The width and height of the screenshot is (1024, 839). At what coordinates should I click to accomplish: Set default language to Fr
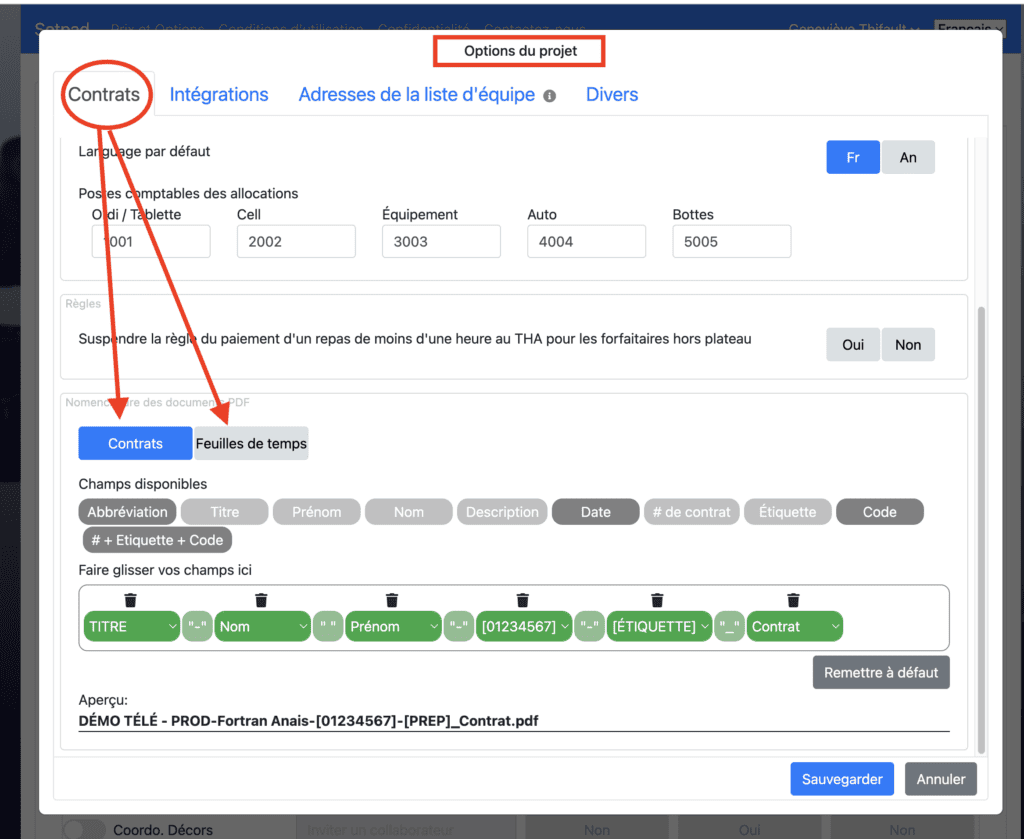point(853,158)
